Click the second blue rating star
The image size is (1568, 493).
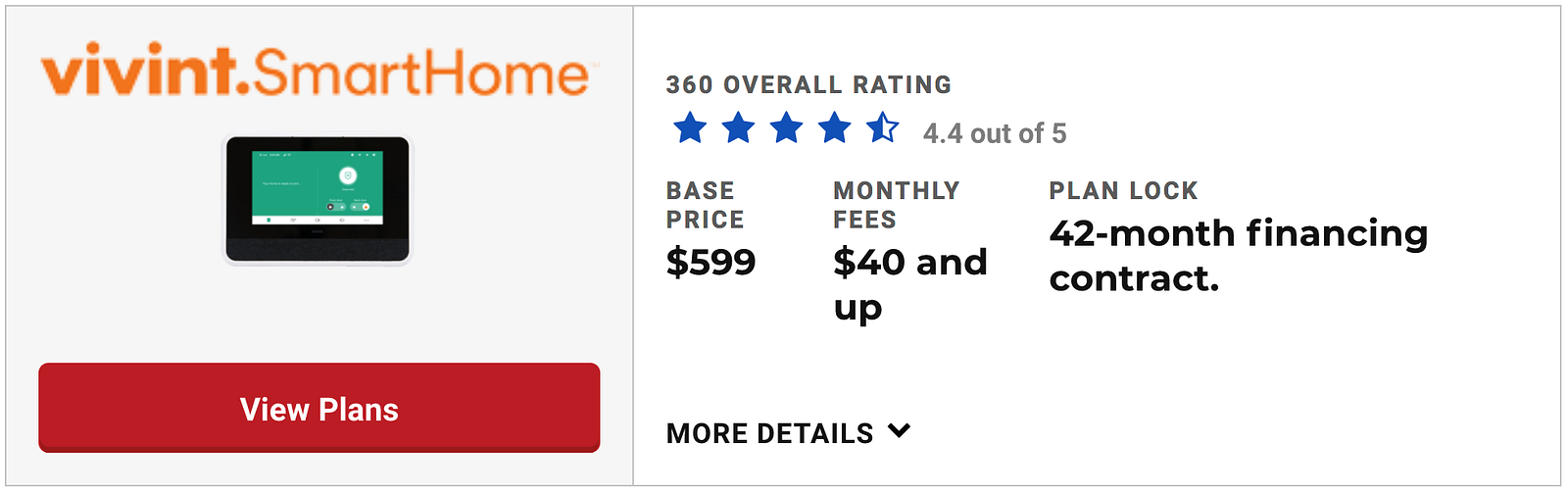[x=738, y=128]
